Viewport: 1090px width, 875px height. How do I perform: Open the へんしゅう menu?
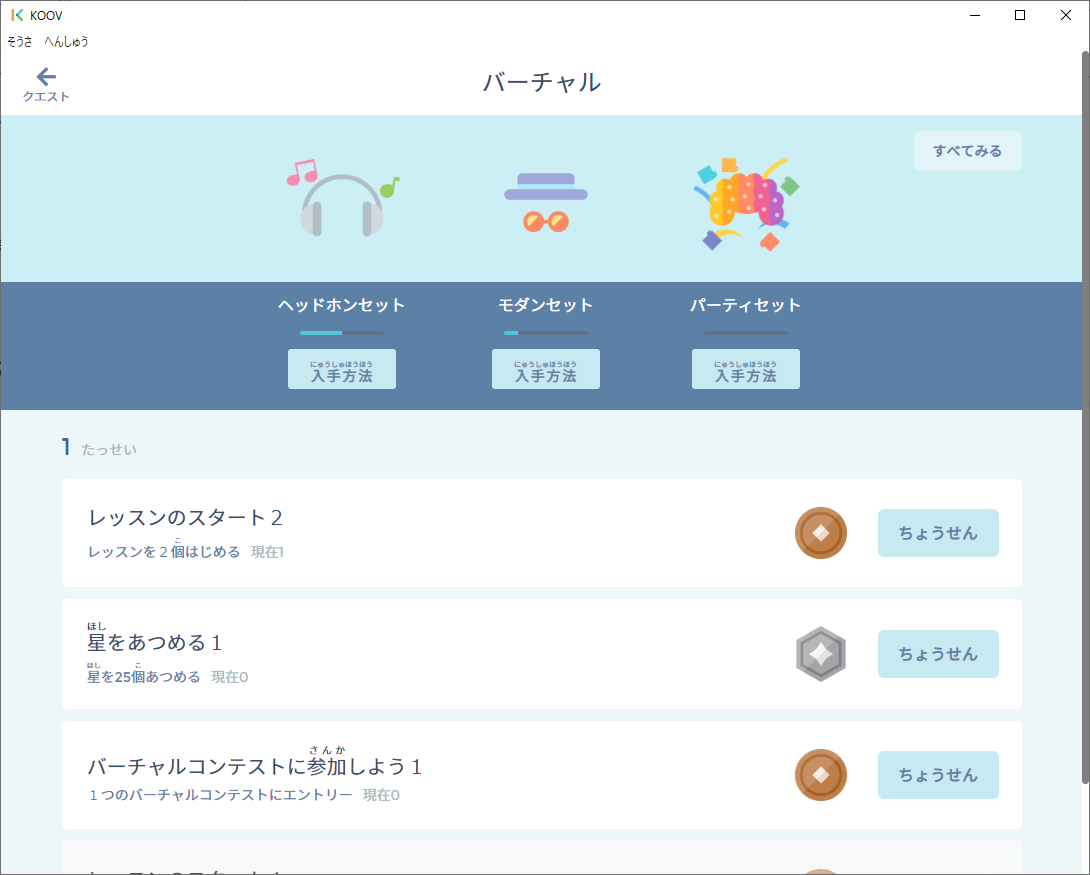coord(66,42)
